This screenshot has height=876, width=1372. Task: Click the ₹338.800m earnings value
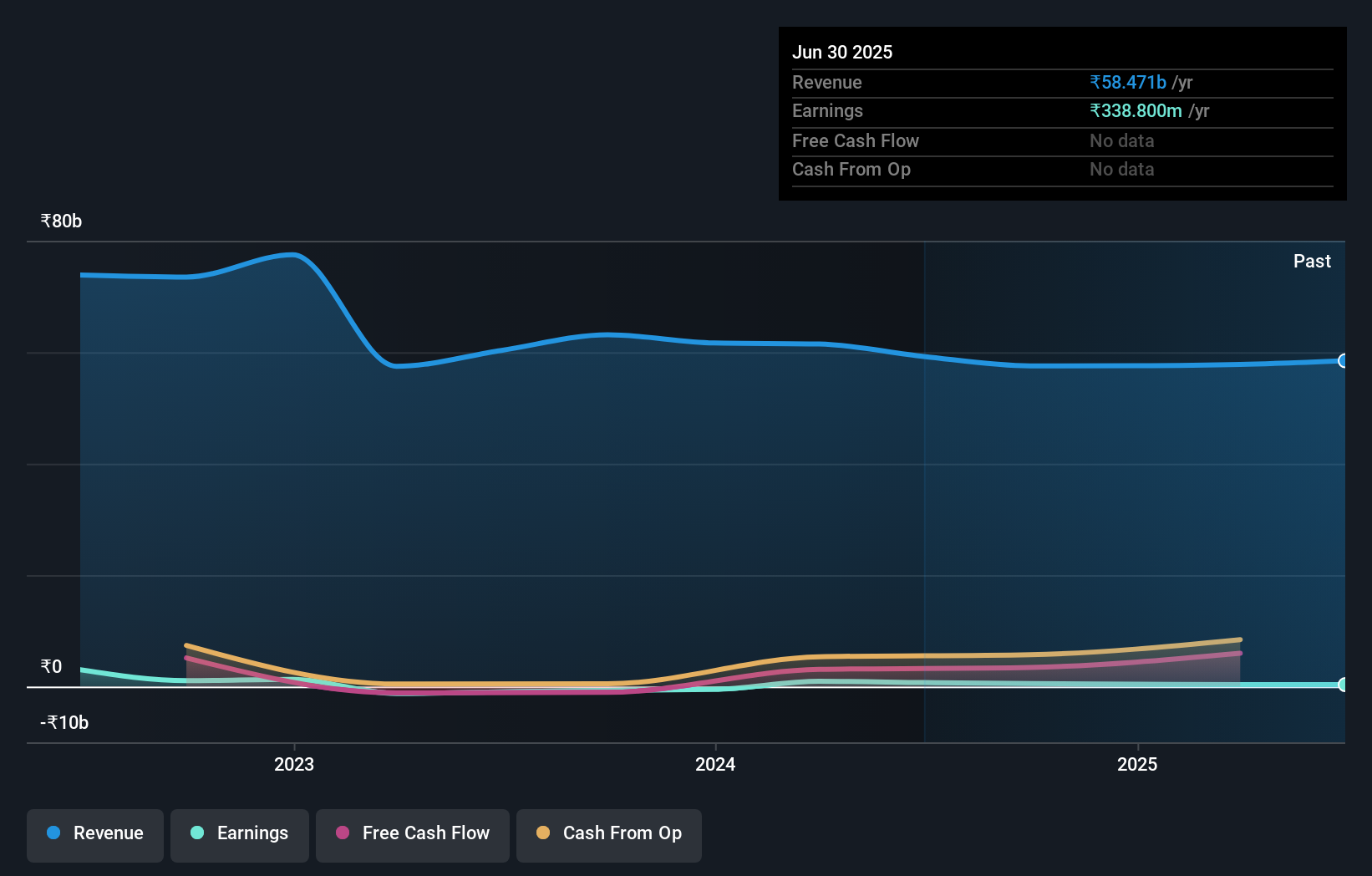tap(1136, 110)
